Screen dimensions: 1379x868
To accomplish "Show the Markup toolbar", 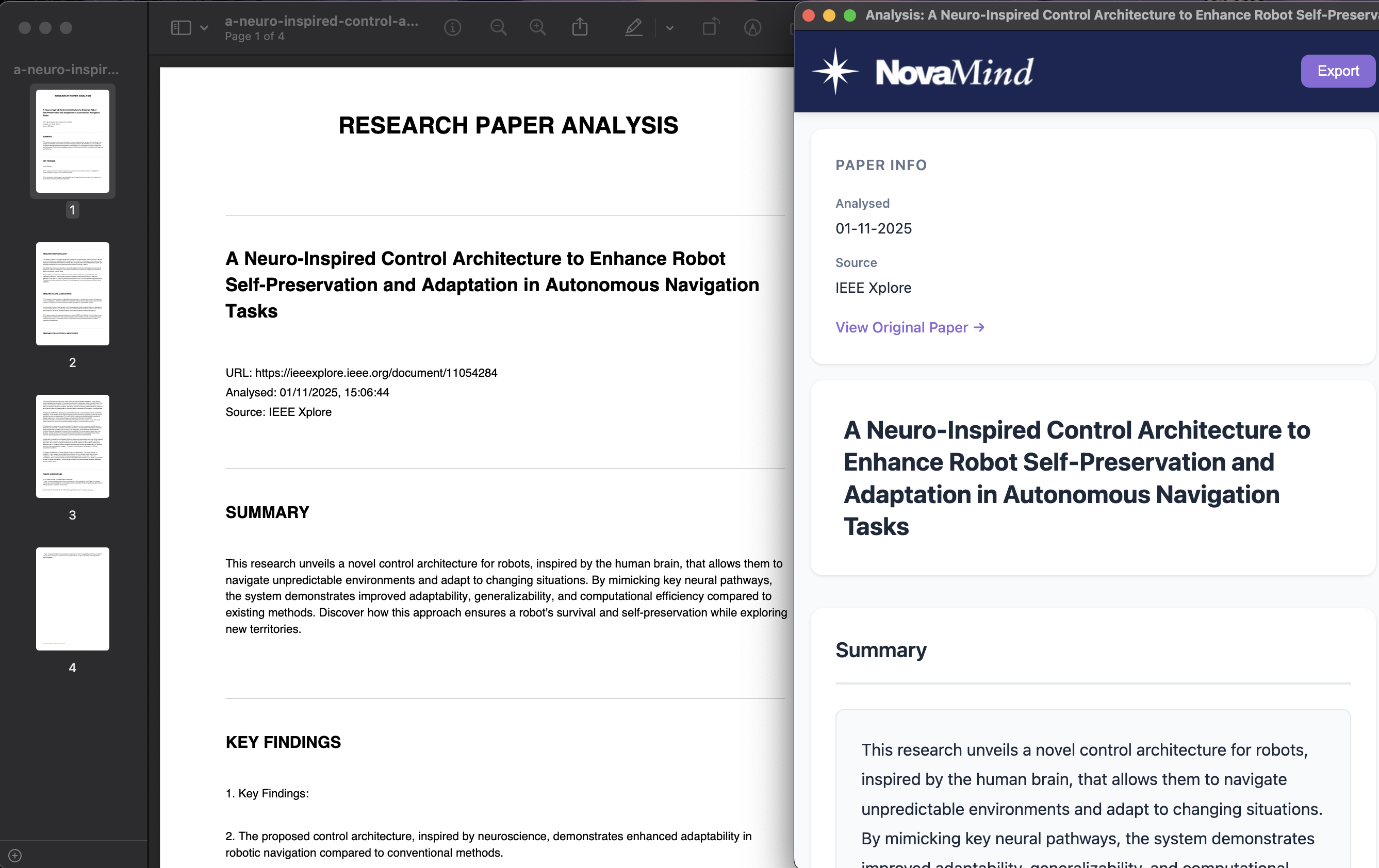I will tap(752, 27).
